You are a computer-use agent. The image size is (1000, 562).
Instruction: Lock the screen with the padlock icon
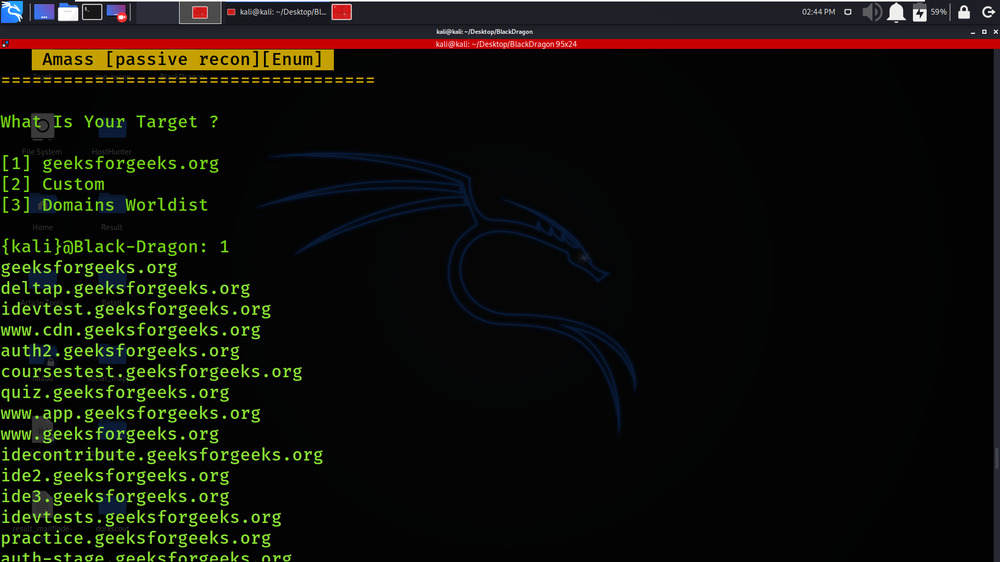pyautogui.click(x=964, y=12)
